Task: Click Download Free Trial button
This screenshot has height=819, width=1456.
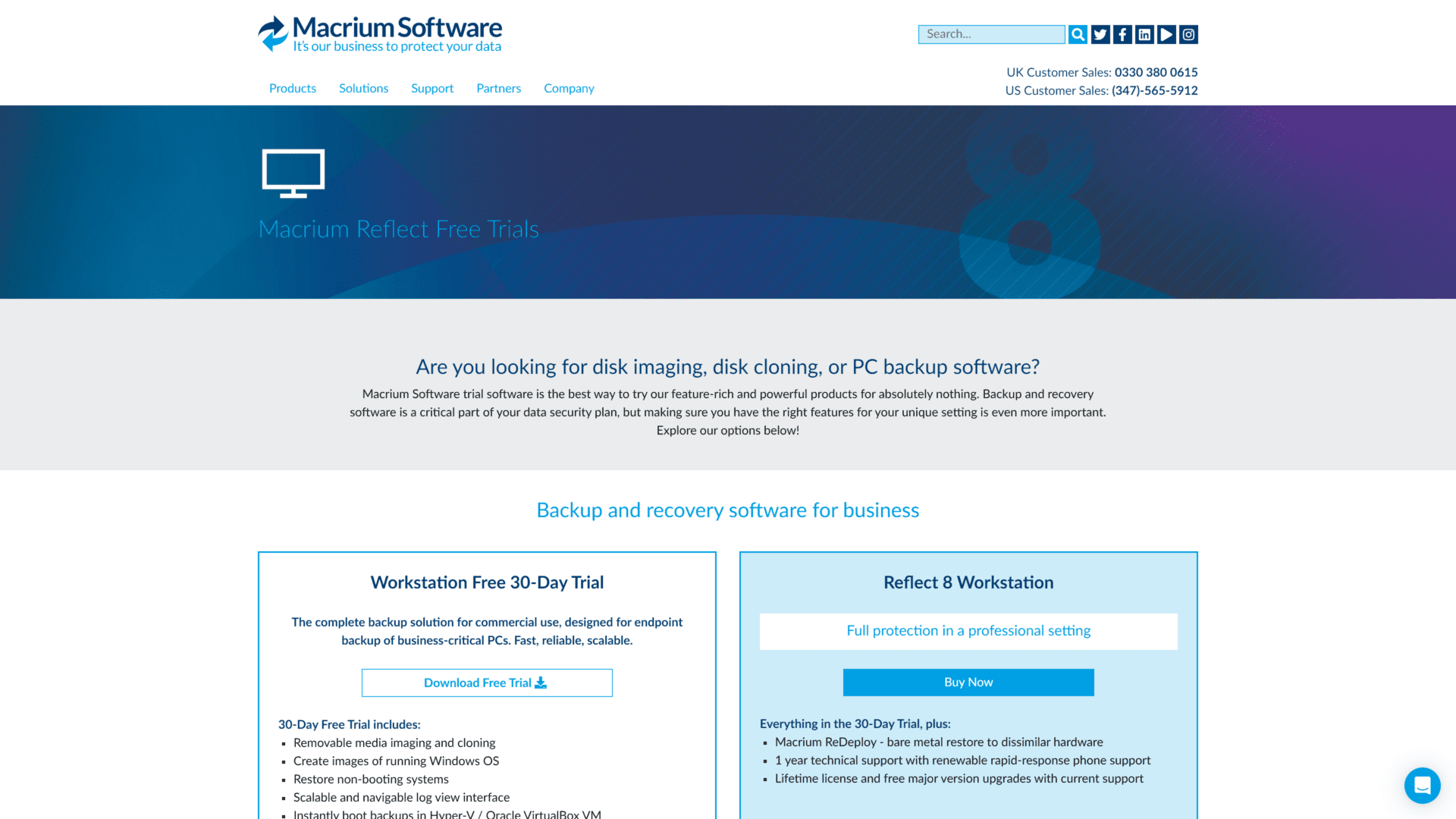Action: click(487, 682)
